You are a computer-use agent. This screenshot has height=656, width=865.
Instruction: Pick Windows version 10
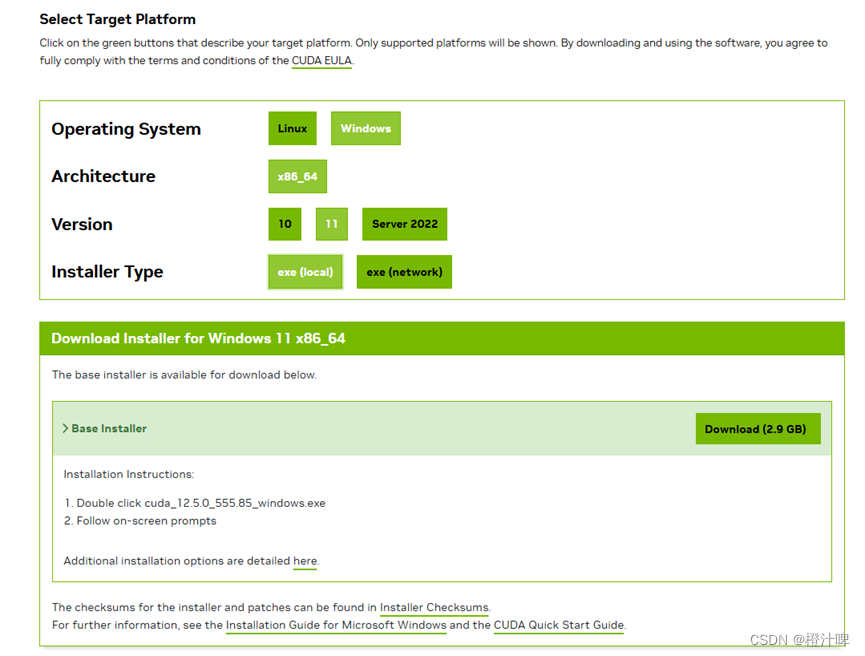(285, 224)
